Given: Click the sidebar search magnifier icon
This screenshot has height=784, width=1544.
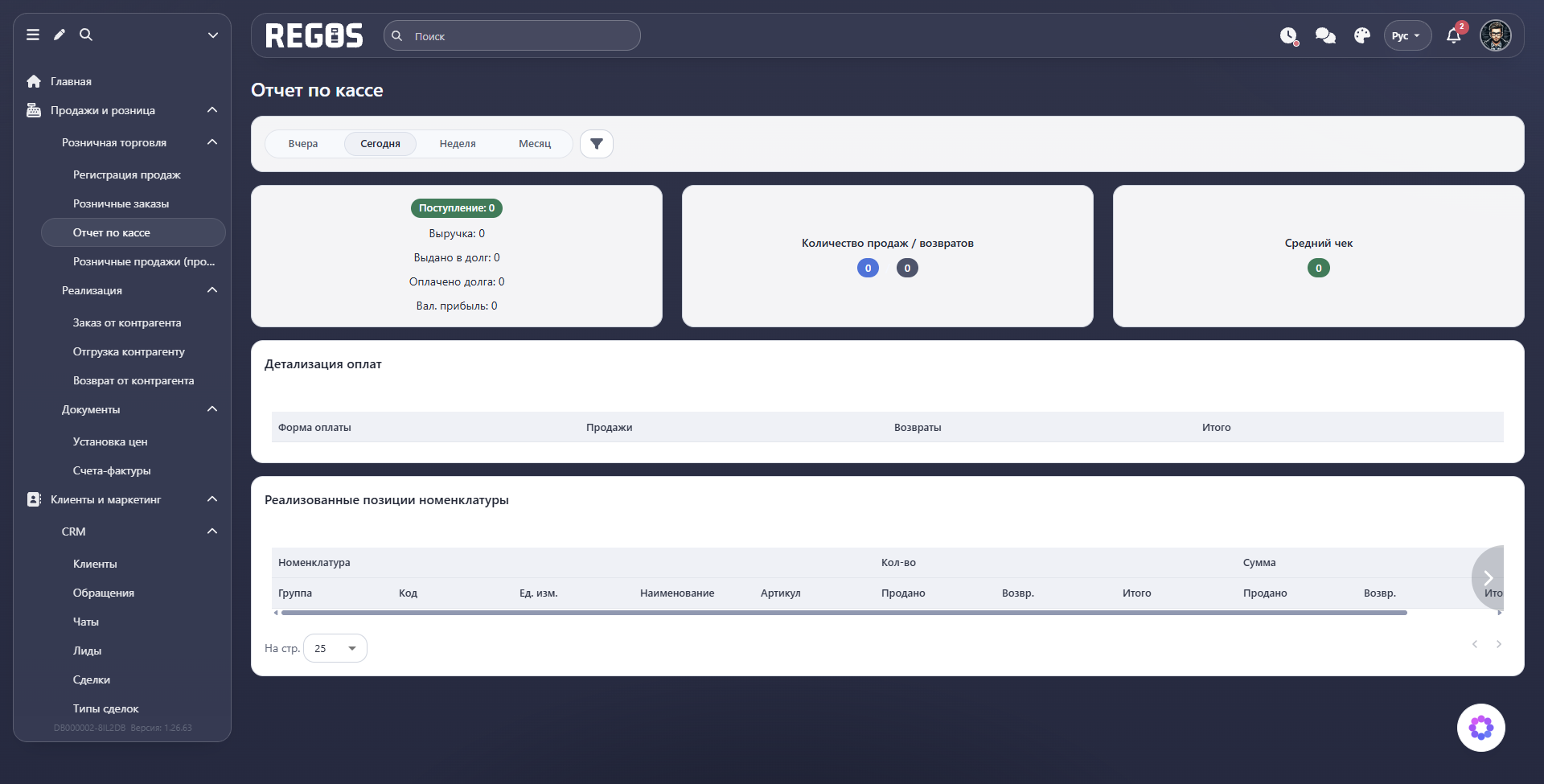Looking at the screenshot, I should coord(86,35).
